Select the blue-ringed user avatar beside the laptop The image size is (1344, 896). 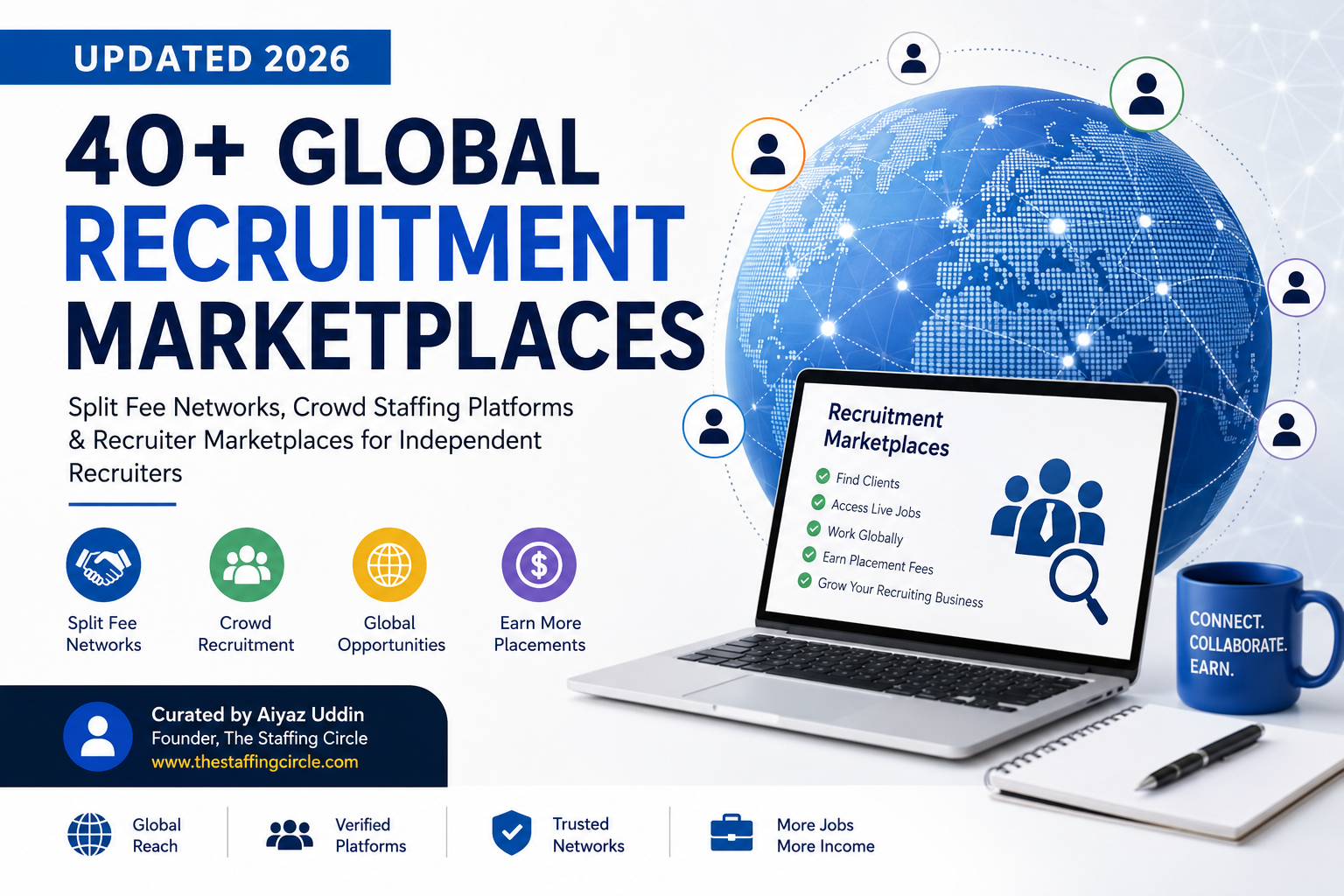714,427
